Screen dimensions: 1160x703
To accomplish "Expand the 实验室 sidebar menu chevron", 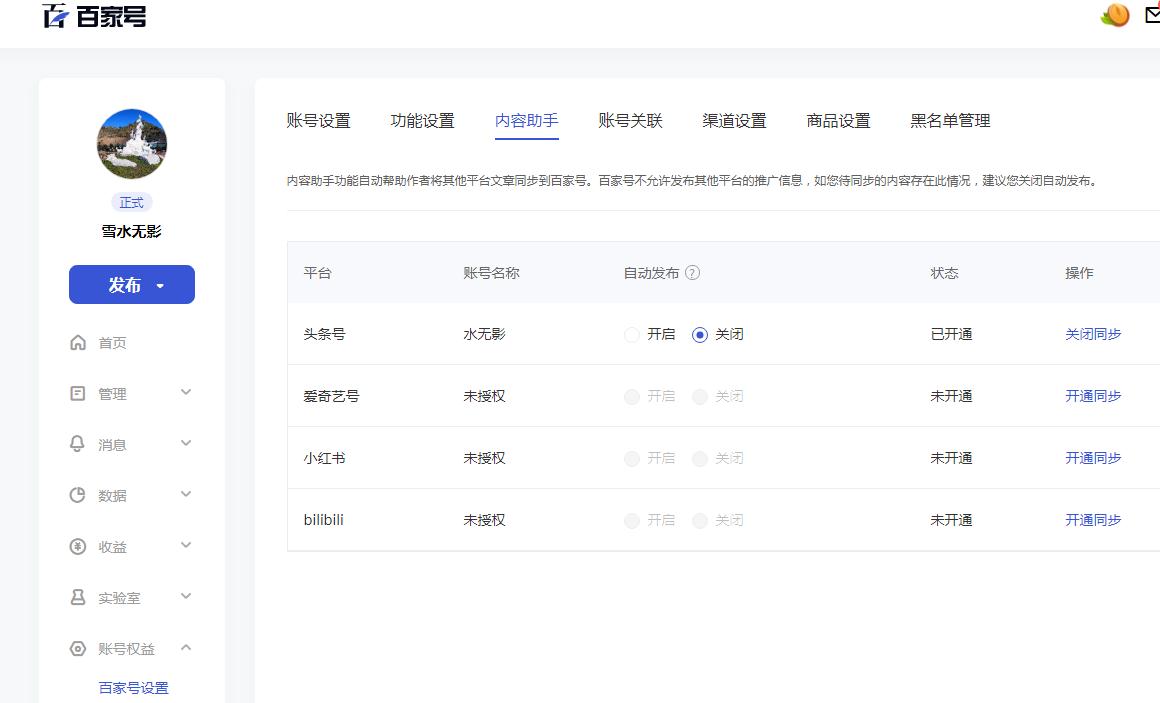I will pos(186,596).
